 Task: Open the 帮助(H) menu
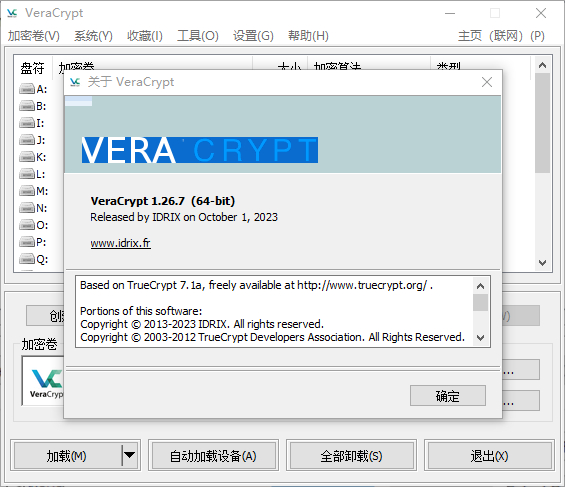click(x=308, y=36)
